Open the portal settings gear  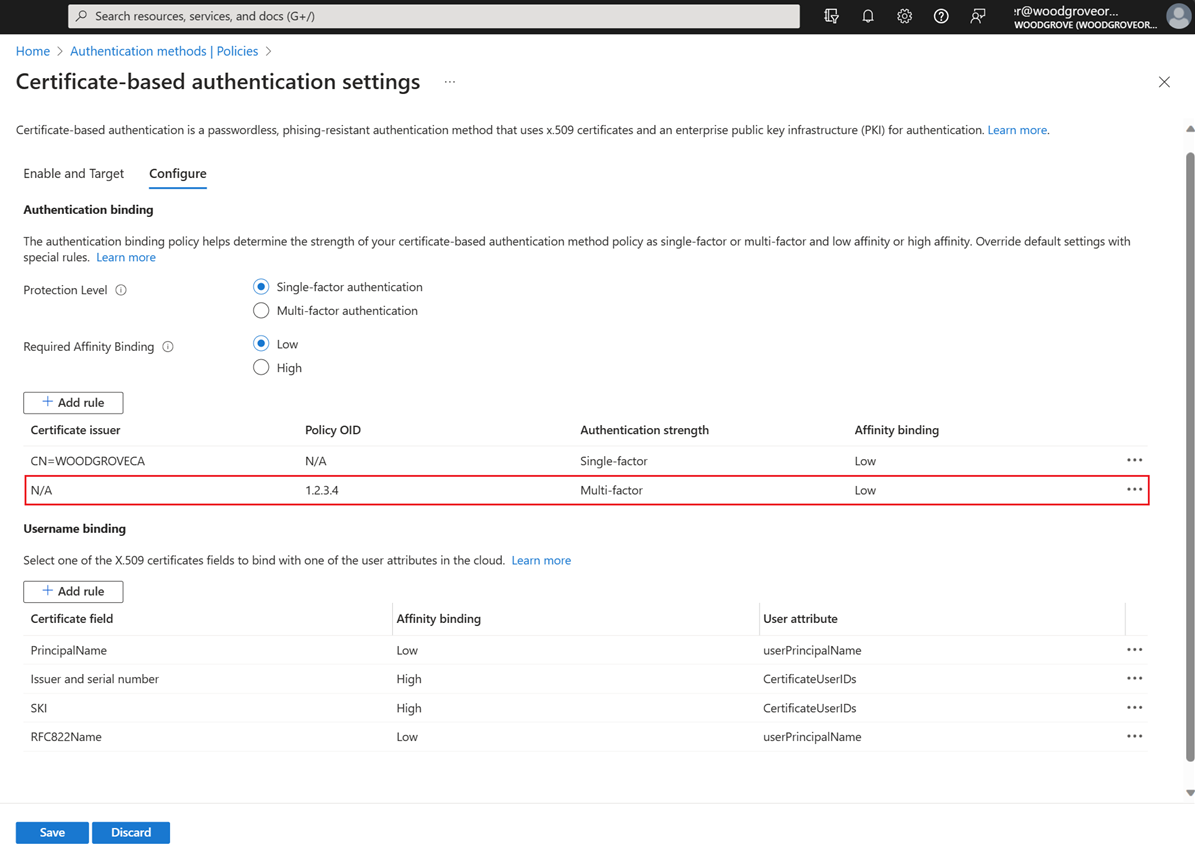[904, 16]
